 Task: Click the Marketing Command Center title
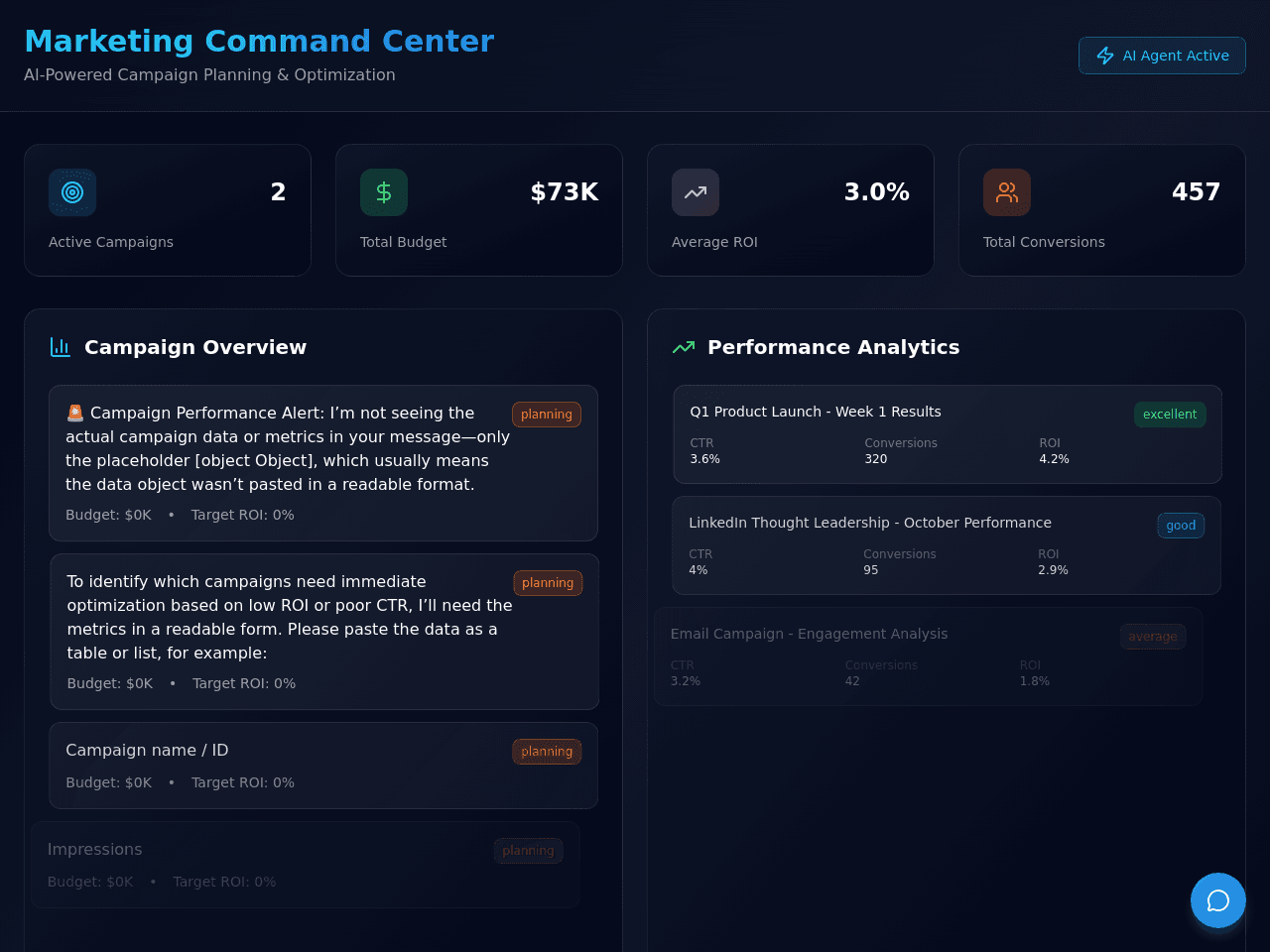(259, 41)
